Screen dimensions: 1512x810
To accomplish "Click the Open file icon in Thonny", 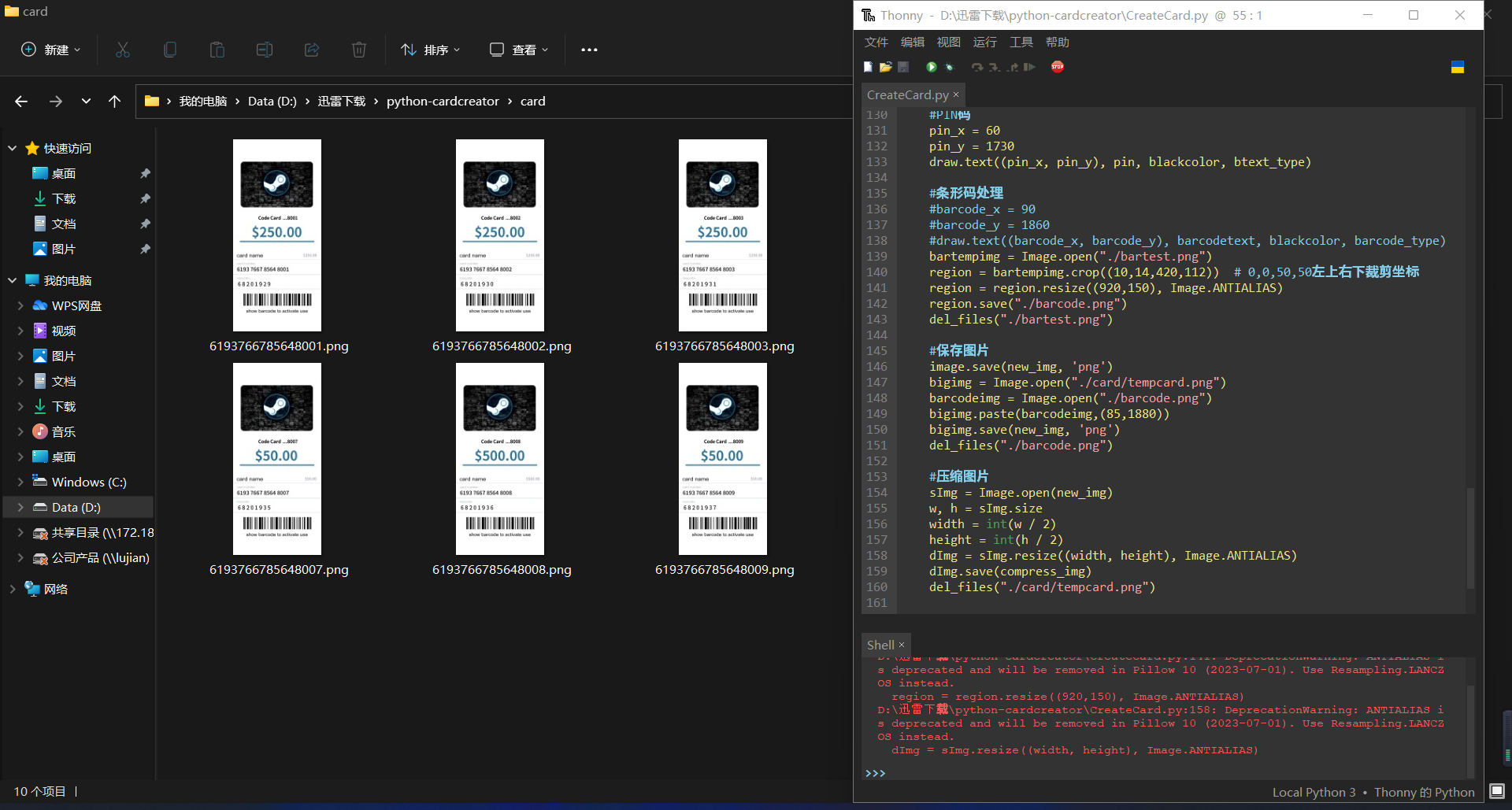I will click(x=886, y=67).
